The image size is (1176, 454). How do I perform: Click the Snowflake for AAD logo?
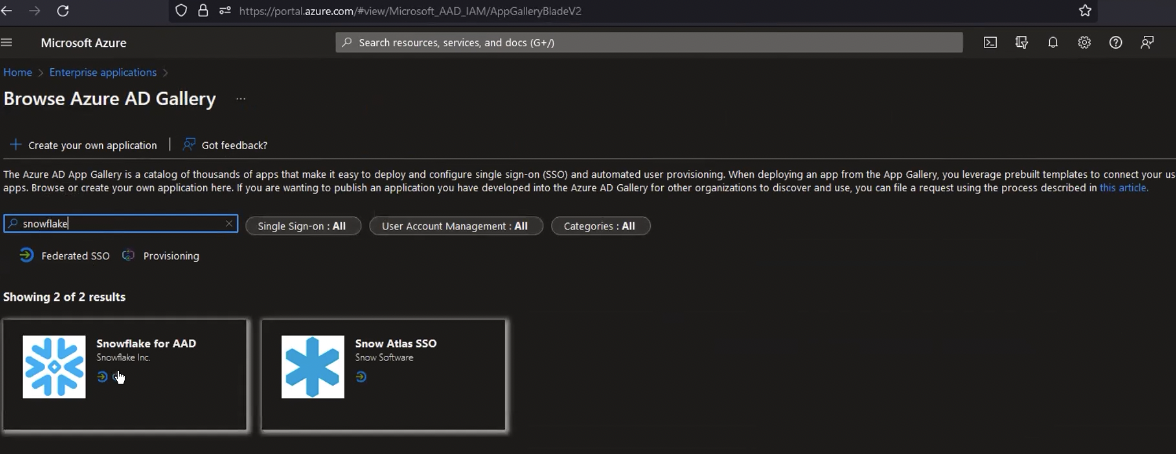(x=54, y=366)
